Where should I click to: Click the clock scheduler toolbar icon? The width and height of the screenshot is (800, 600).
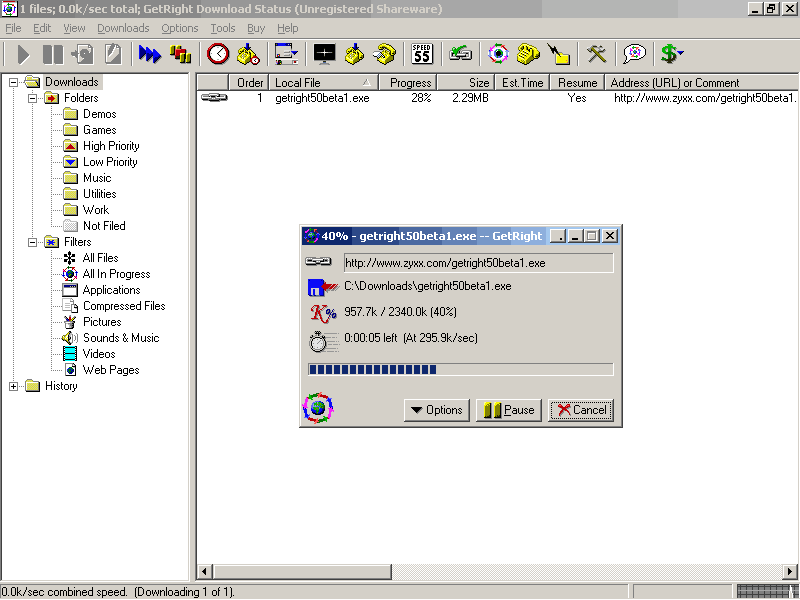tap(218, 54)
